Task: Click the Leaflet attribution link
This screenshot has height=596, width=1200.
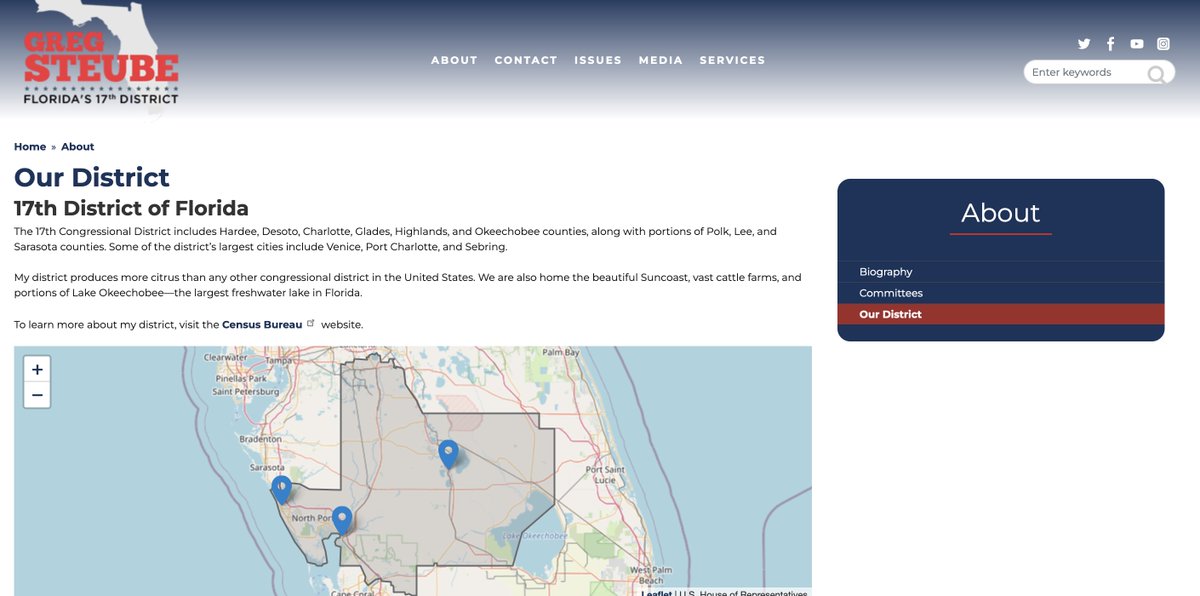Action: click(x=656, y=593)
